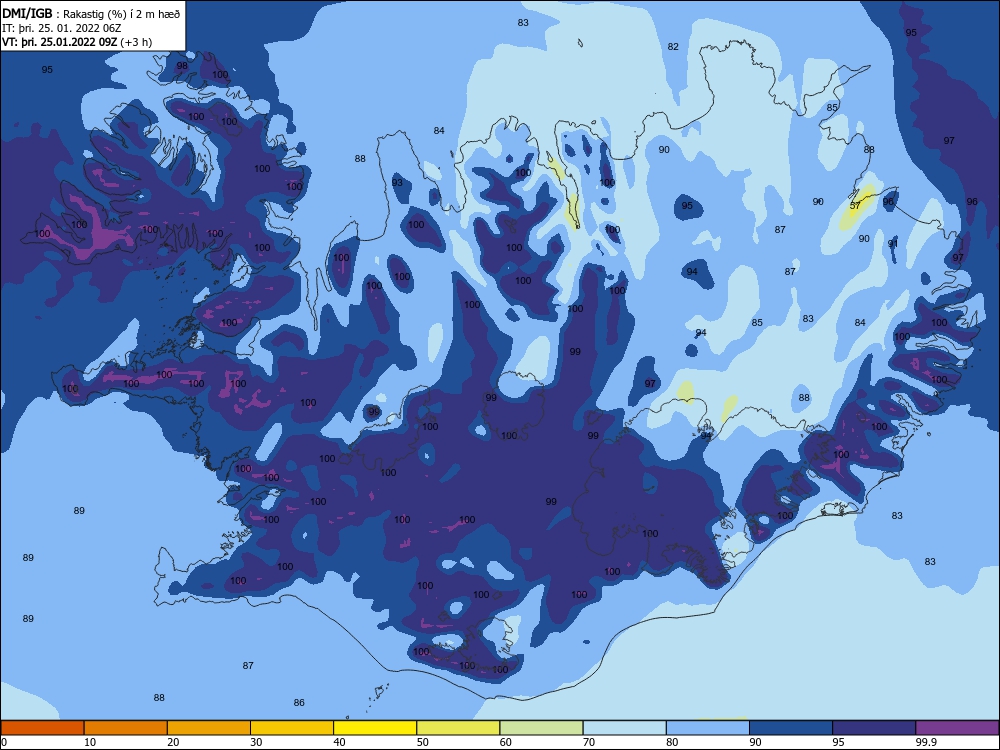The image size is (1000, 750).
Task: Select the line 'IT: þri. 25. 01. 2022 06Z'
Action: click(x=61, y=28)
